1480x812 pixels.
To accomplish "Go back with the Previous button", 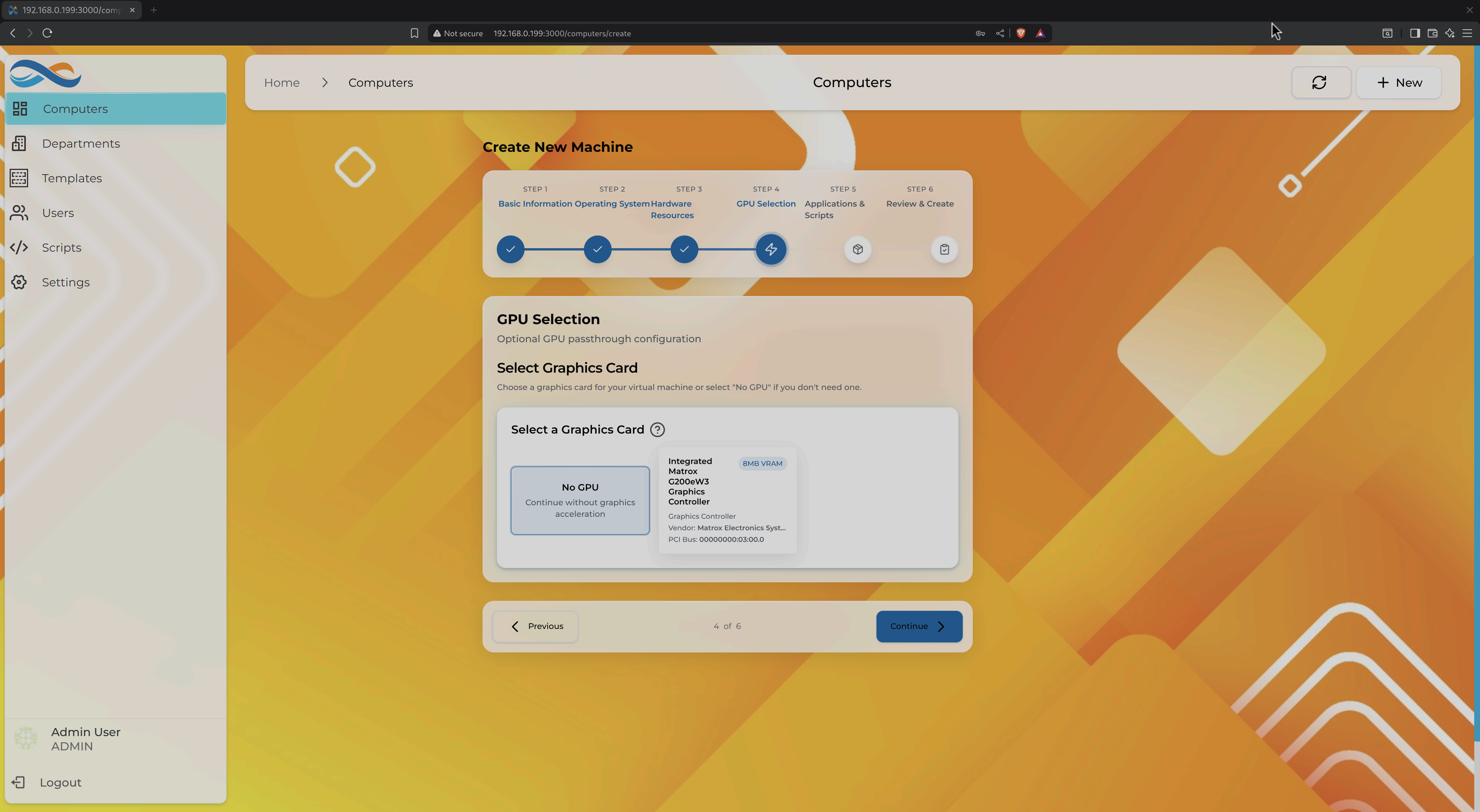I will [535, 626].
